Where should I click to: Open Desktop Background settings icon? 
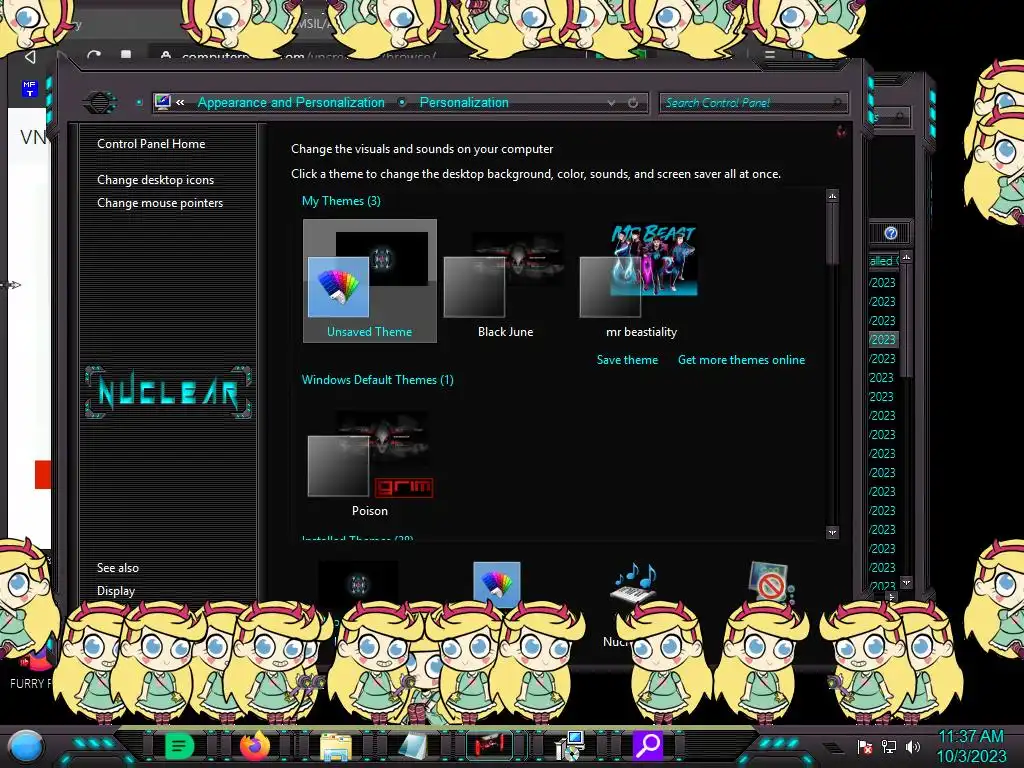coord(358,583)
